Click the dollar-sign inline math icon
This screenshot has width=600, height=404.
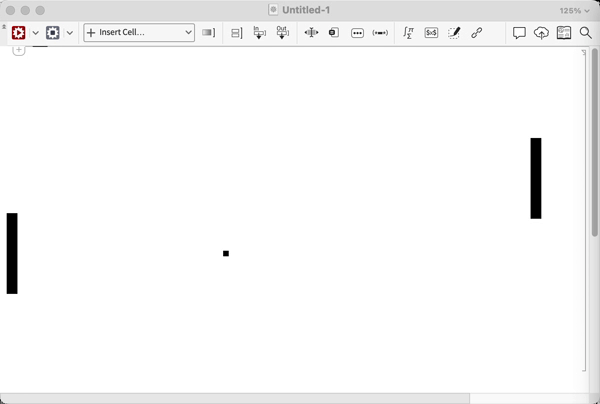coord(431,33)
